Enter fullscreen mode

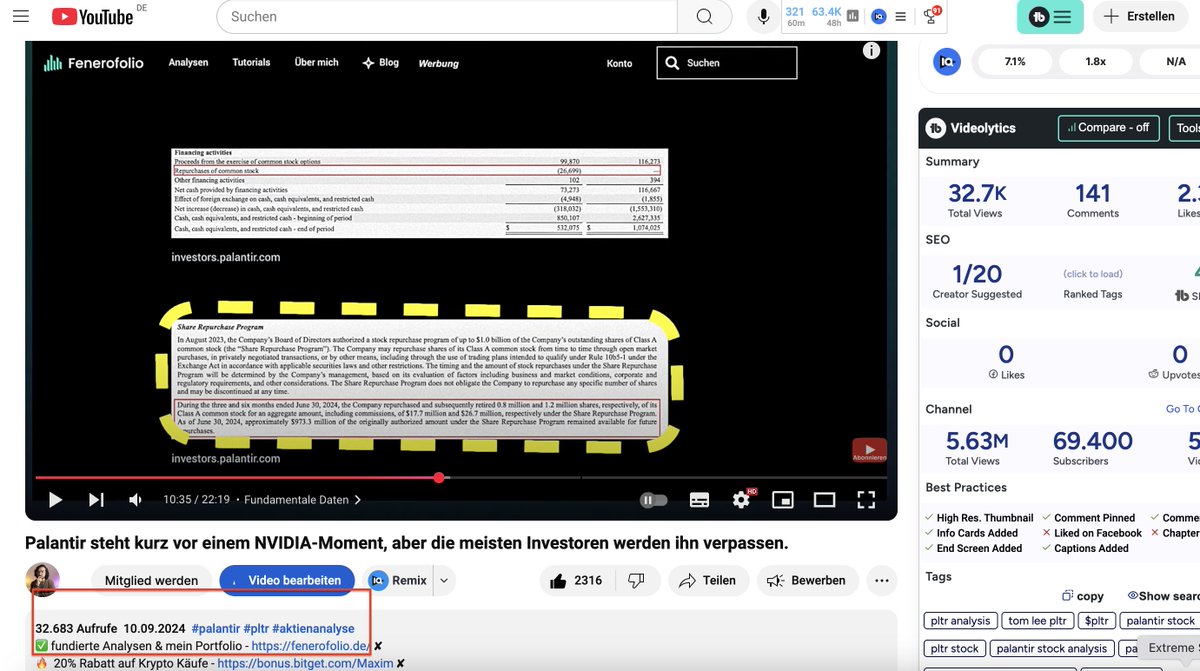tap(866, 500)
